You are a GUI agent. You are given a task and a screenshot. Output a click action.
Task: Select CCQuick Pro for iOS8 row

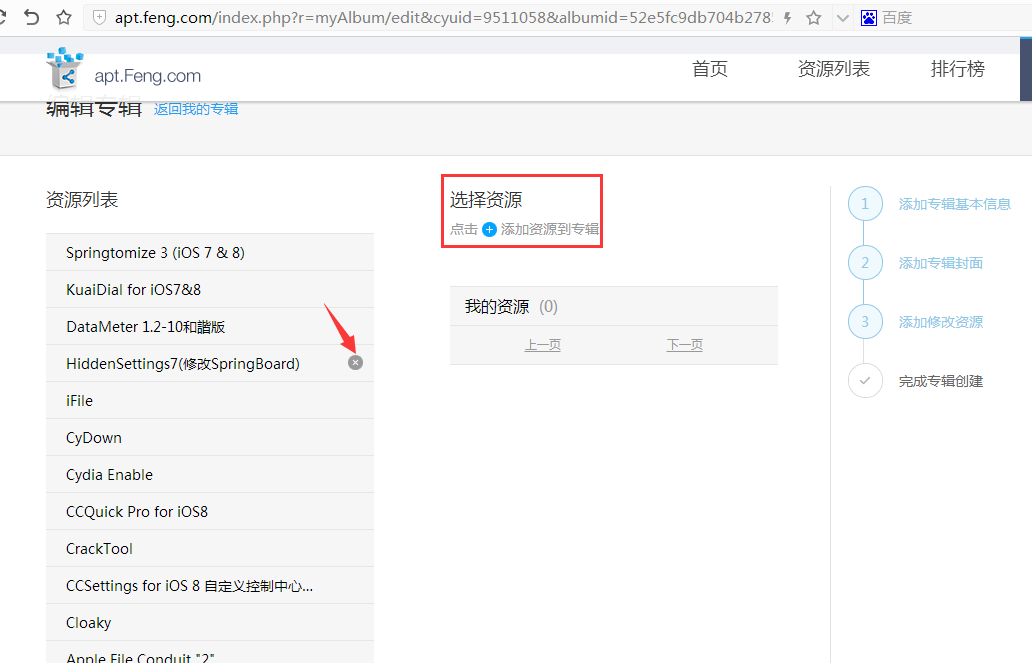click(x=210, y=511)
